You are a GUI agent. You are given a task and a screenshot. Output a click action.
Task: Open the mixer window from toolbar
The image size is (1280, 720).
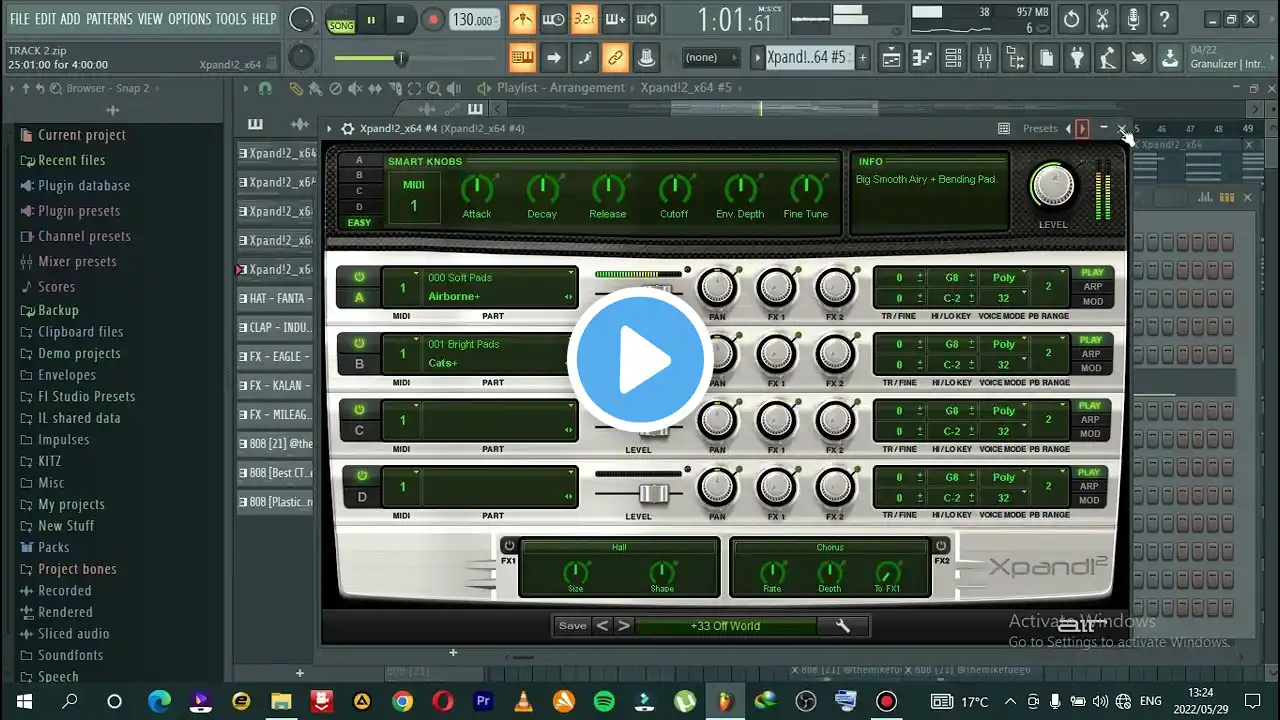coord(985,58)
